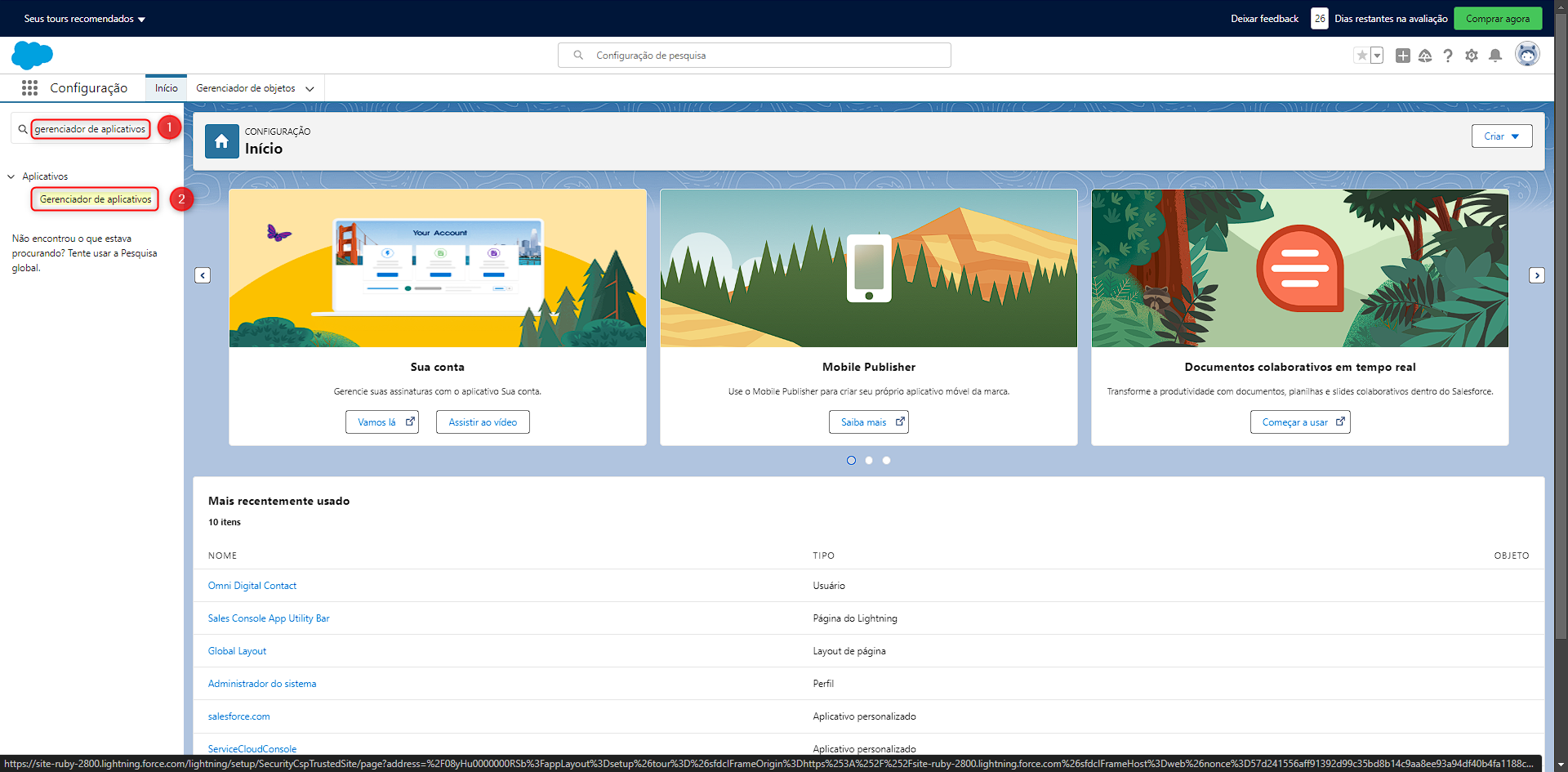Click the Página do Lightning type cell

point(855,618)
